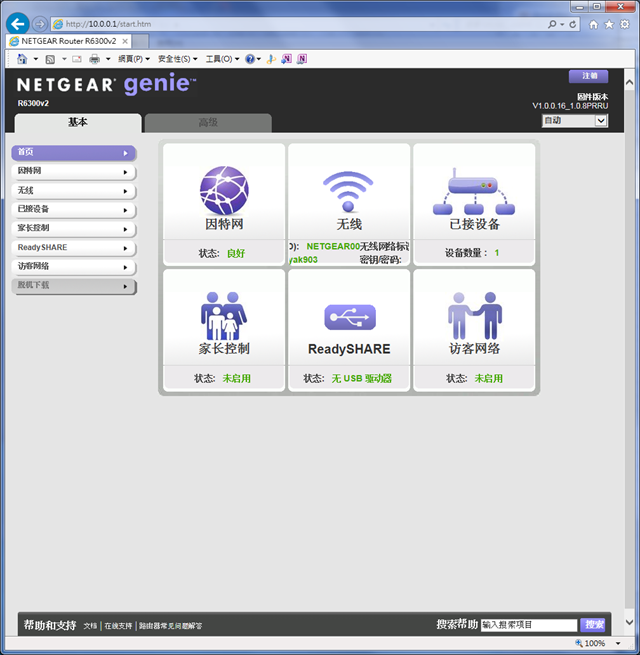Click the firmware version V1.0.0.16_1.0.8PRRU text
640x655 pixels.
[570, 106]
